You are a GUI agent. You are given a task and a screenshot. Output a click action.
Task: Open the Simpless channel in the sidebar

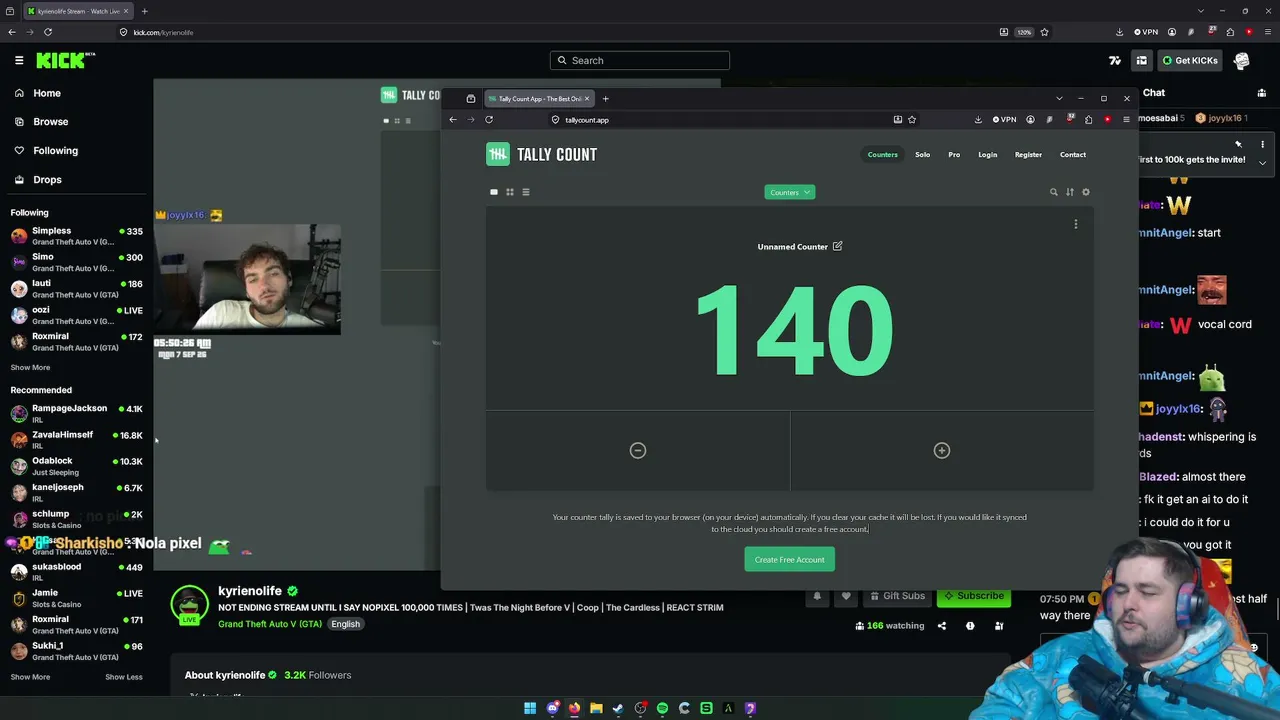click(77, 236)
